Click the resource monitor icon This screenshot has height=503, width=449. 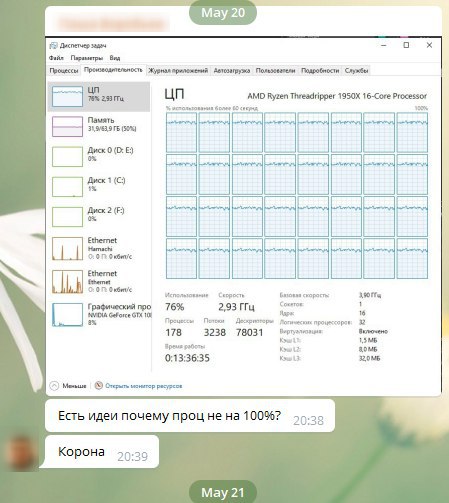99,386
